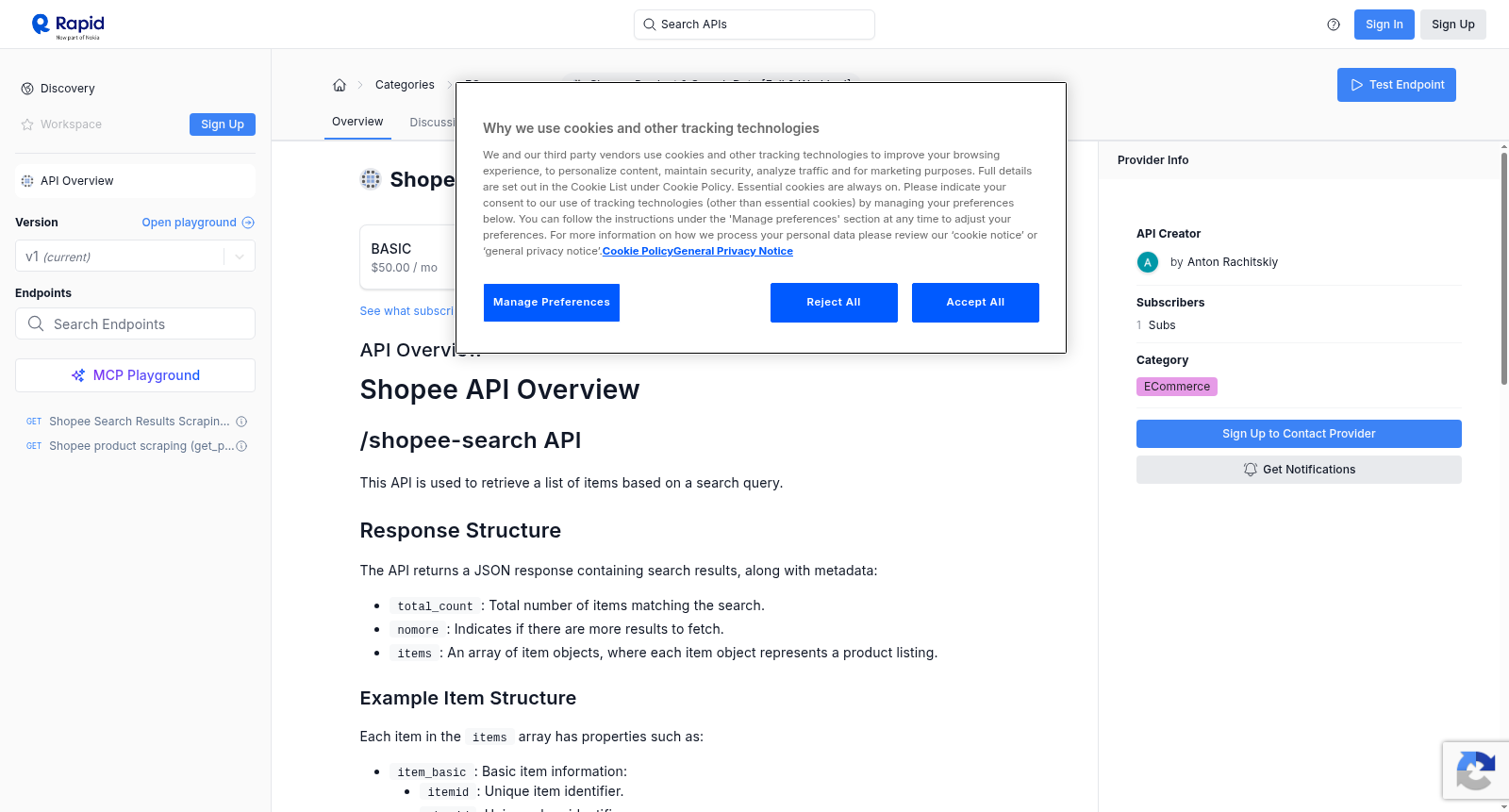Viewport: 1509px width, 812px height.
Task: Open the Open playground link
Action: (198, 223)
